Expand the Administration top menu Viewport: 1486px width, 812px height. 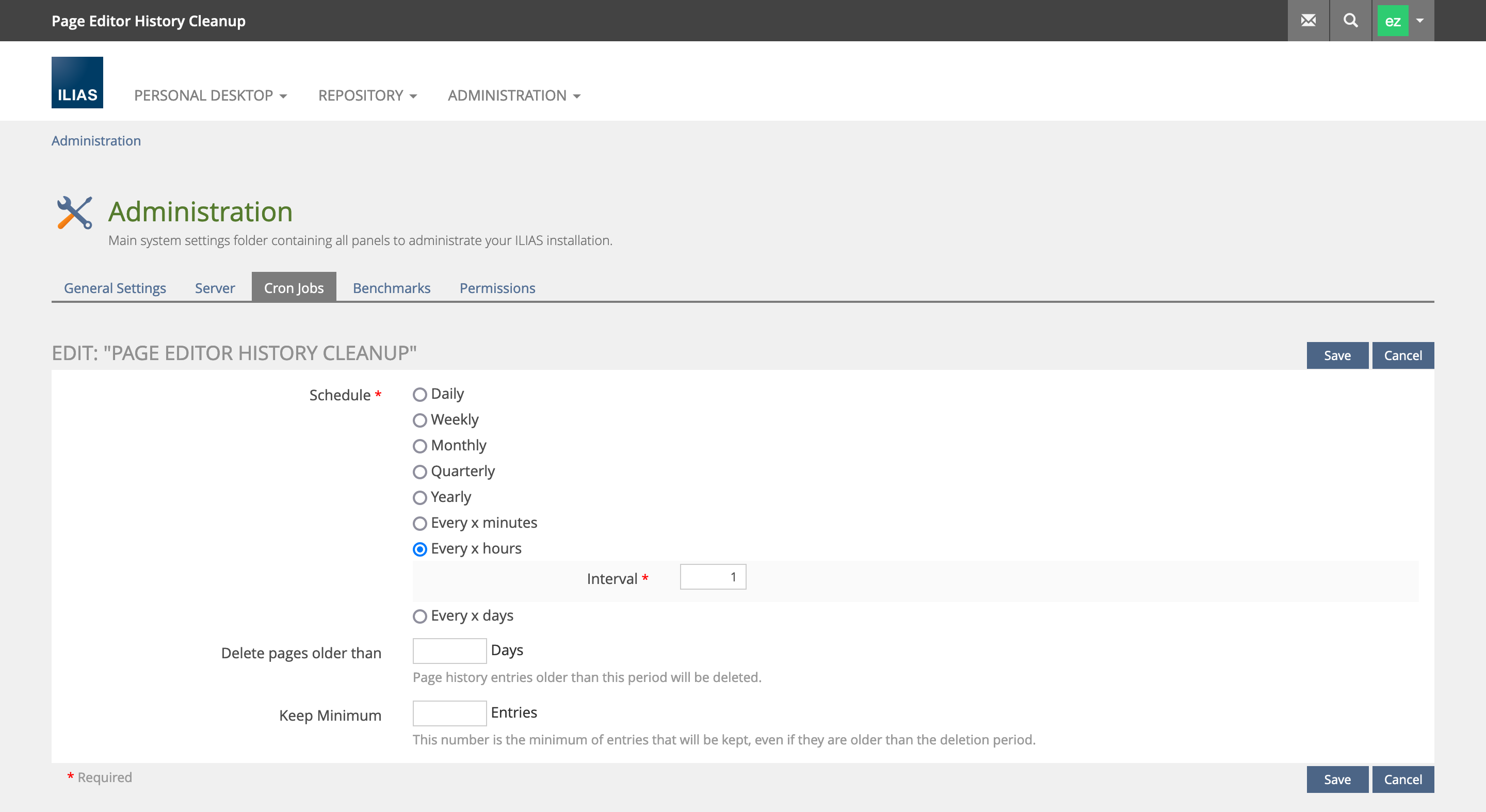[513, 95]
